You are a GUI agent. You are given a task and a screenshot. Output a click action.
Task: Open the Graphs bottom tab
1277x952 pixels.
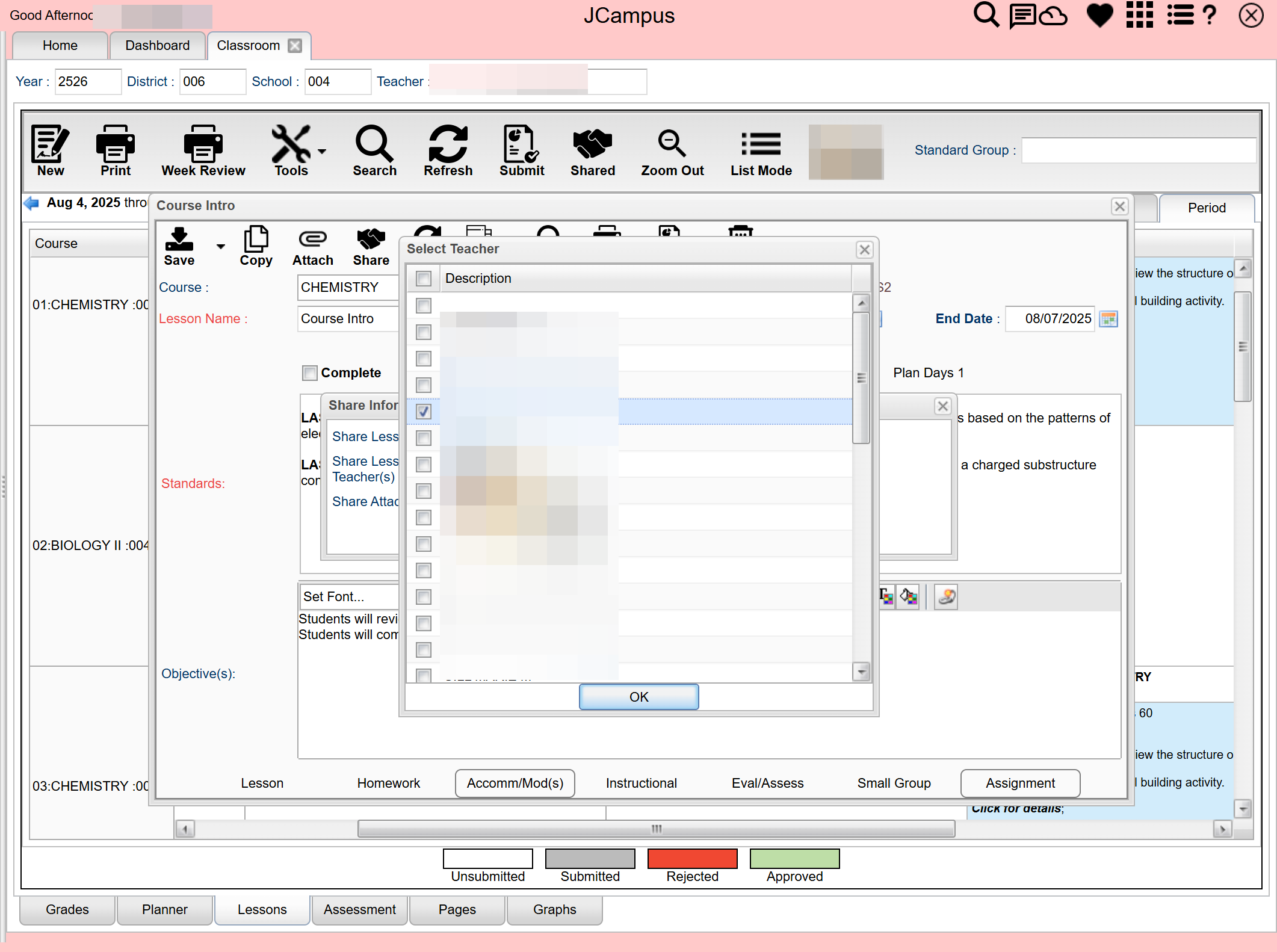[x=555, y=910]
